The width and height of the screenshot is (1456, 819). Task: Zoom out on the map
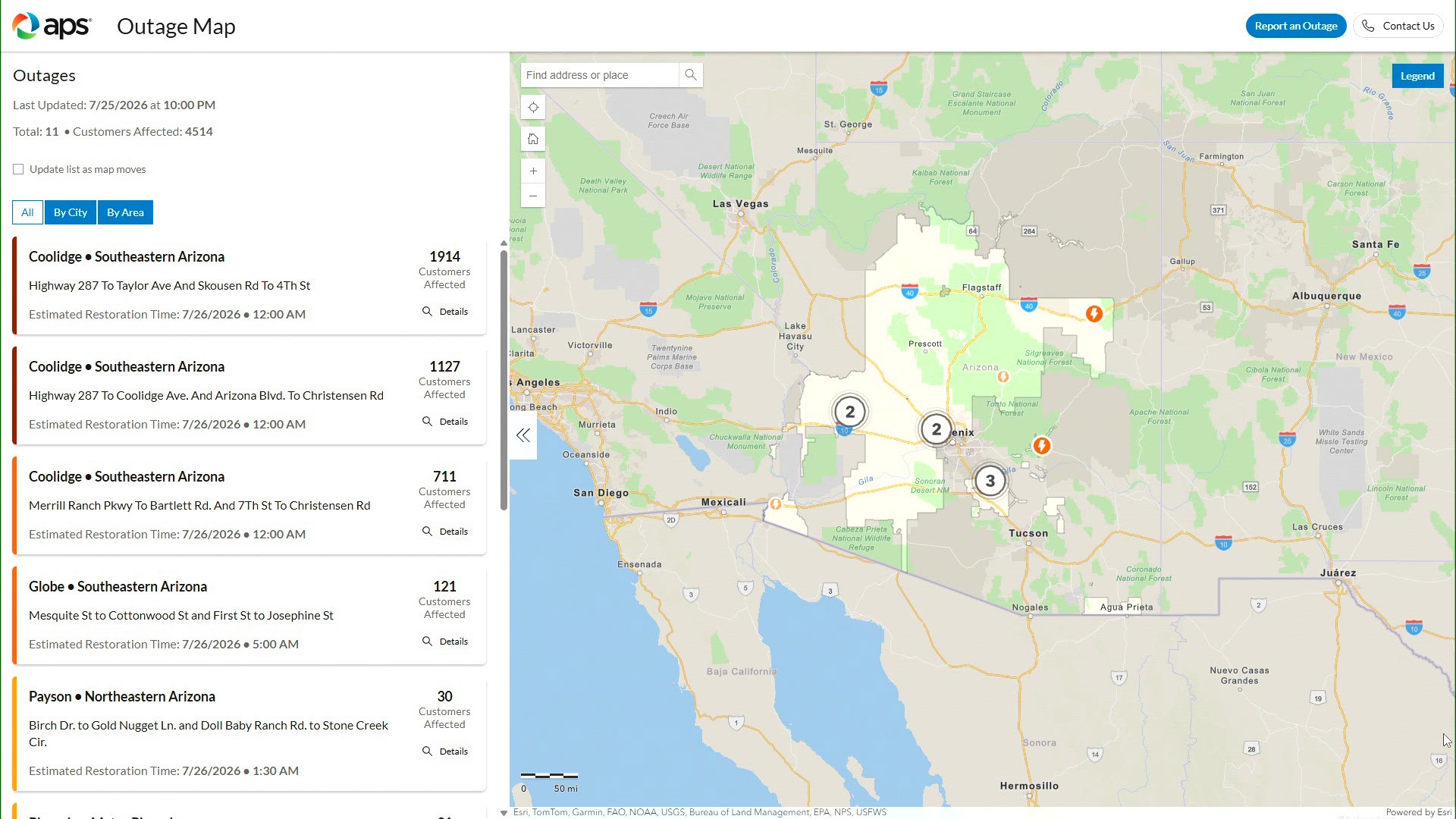pyautogui.click(x=533, y=196)
